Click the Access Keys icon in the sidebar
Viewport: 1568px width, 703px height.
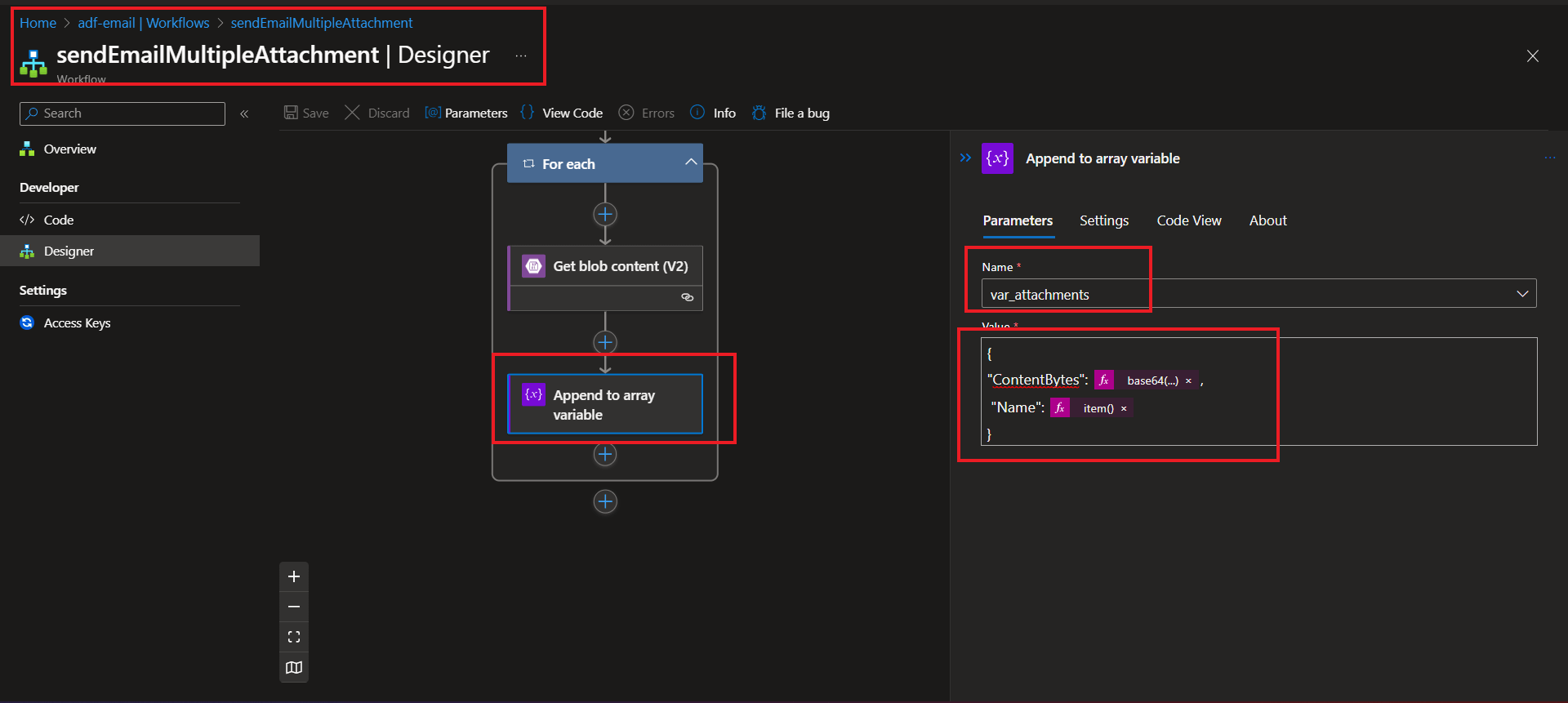coord(27,323)
